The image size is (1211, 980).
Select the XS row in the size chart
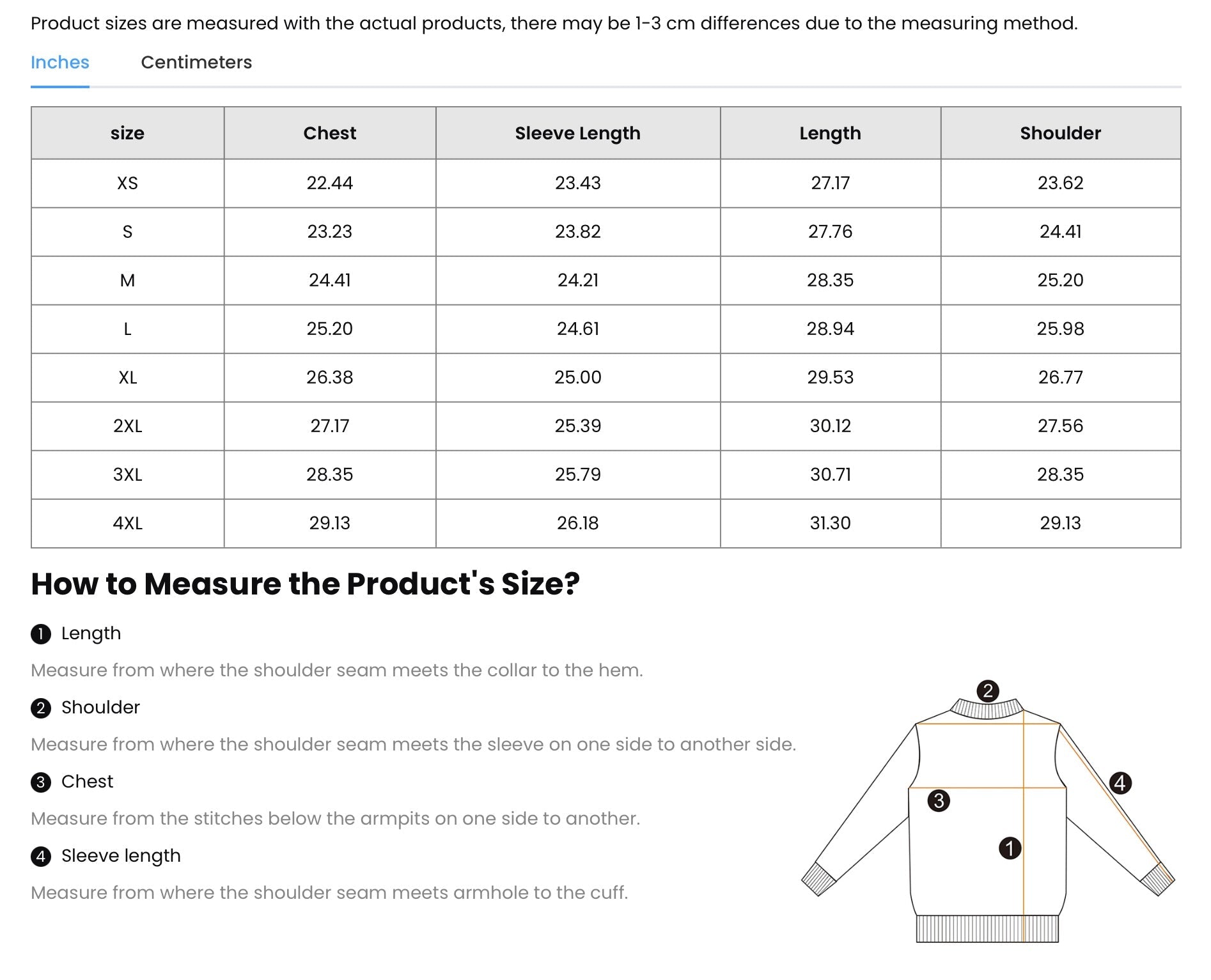(x=128, y=183)
